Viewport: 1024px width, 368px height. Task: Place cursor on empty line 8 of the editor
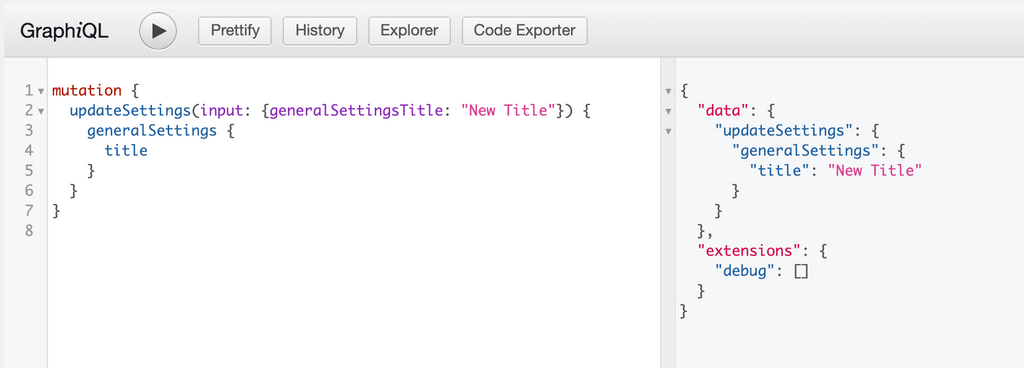(x=353, y=230)
